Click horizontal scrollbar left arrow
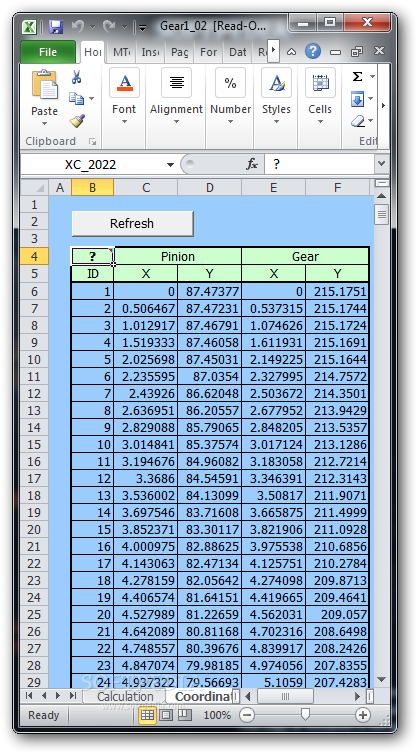 coord(249,696)
